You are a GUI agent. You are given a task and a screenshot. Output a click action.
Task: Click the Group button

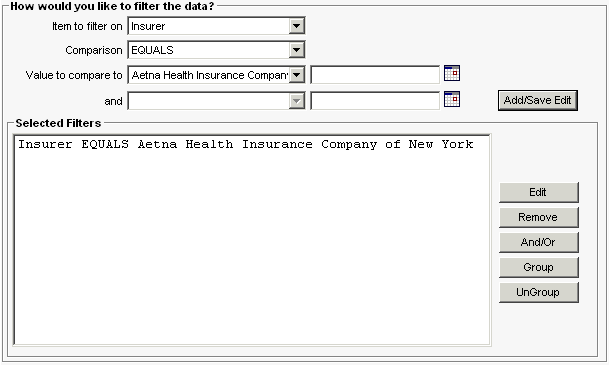pos(538,267)
